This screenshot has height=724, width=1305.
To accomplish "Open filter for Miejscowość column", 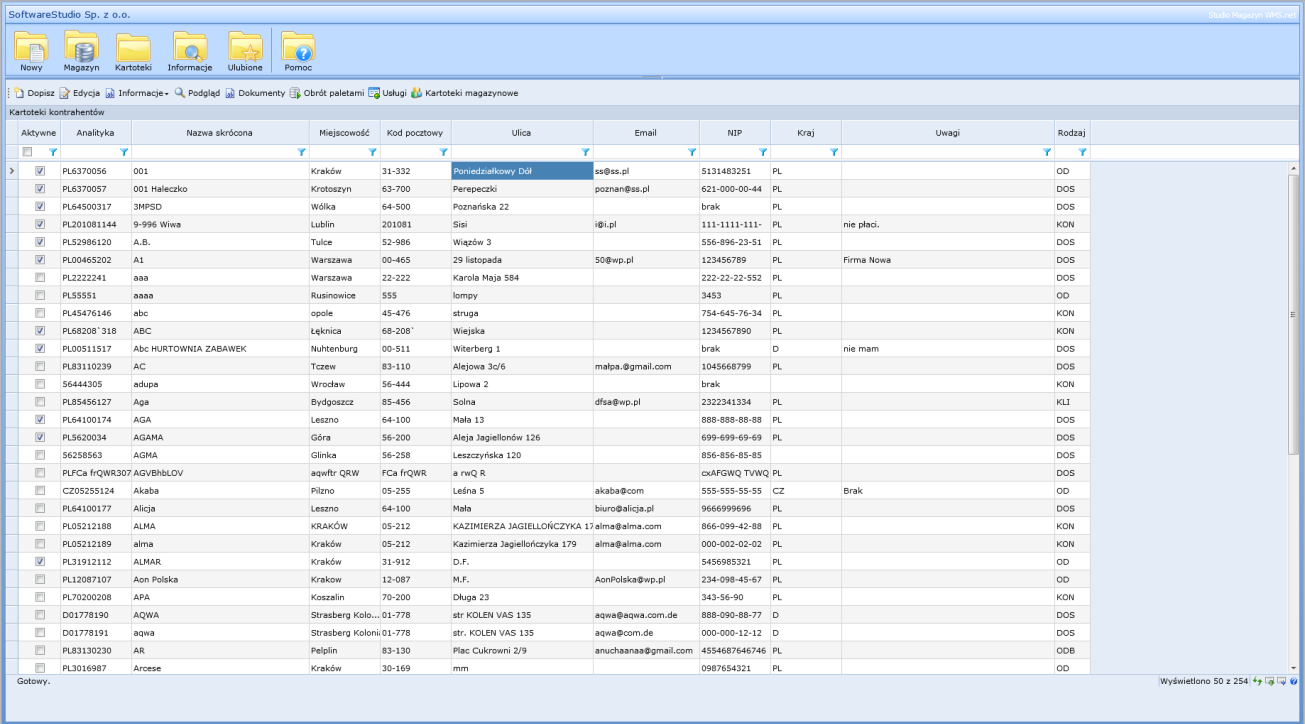I will coord(372,152).
